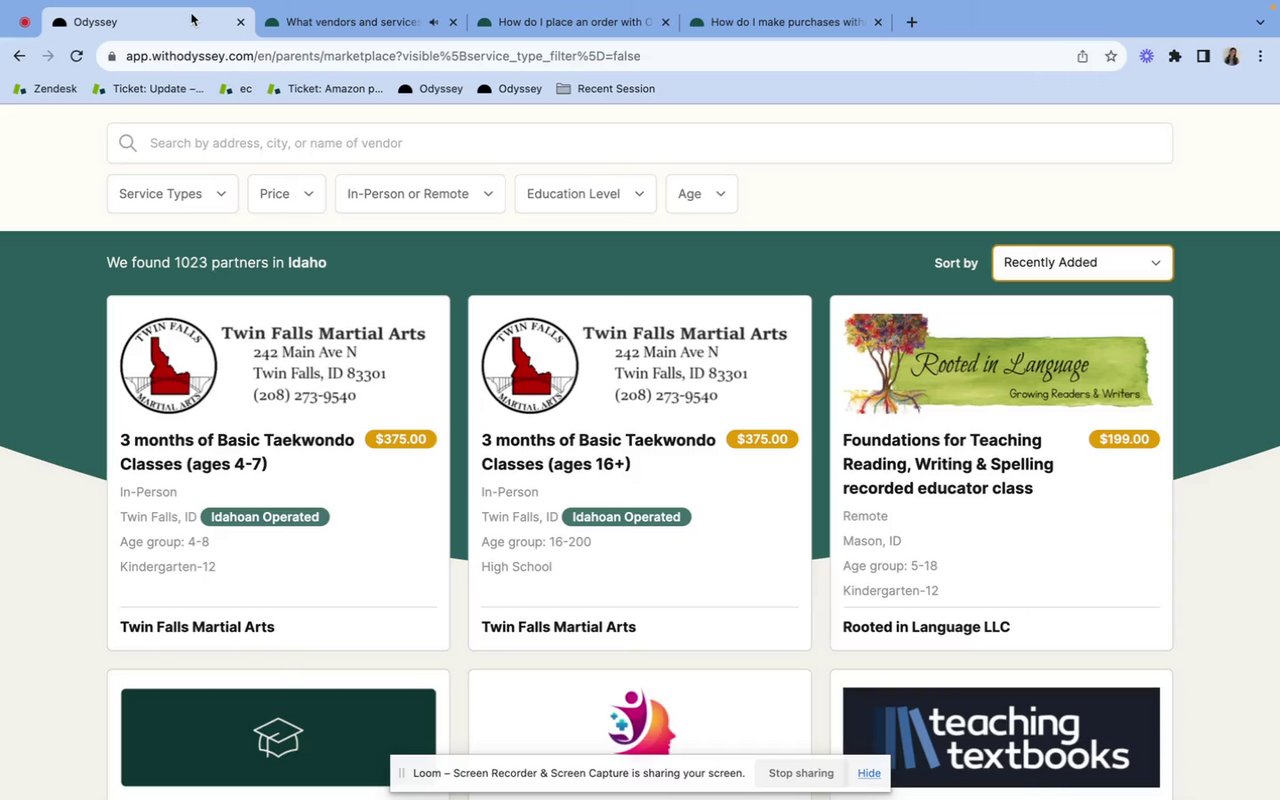View site information lock icon
Image resolution: width=1280 pixels, height=800 pixels.
(112, 57)
